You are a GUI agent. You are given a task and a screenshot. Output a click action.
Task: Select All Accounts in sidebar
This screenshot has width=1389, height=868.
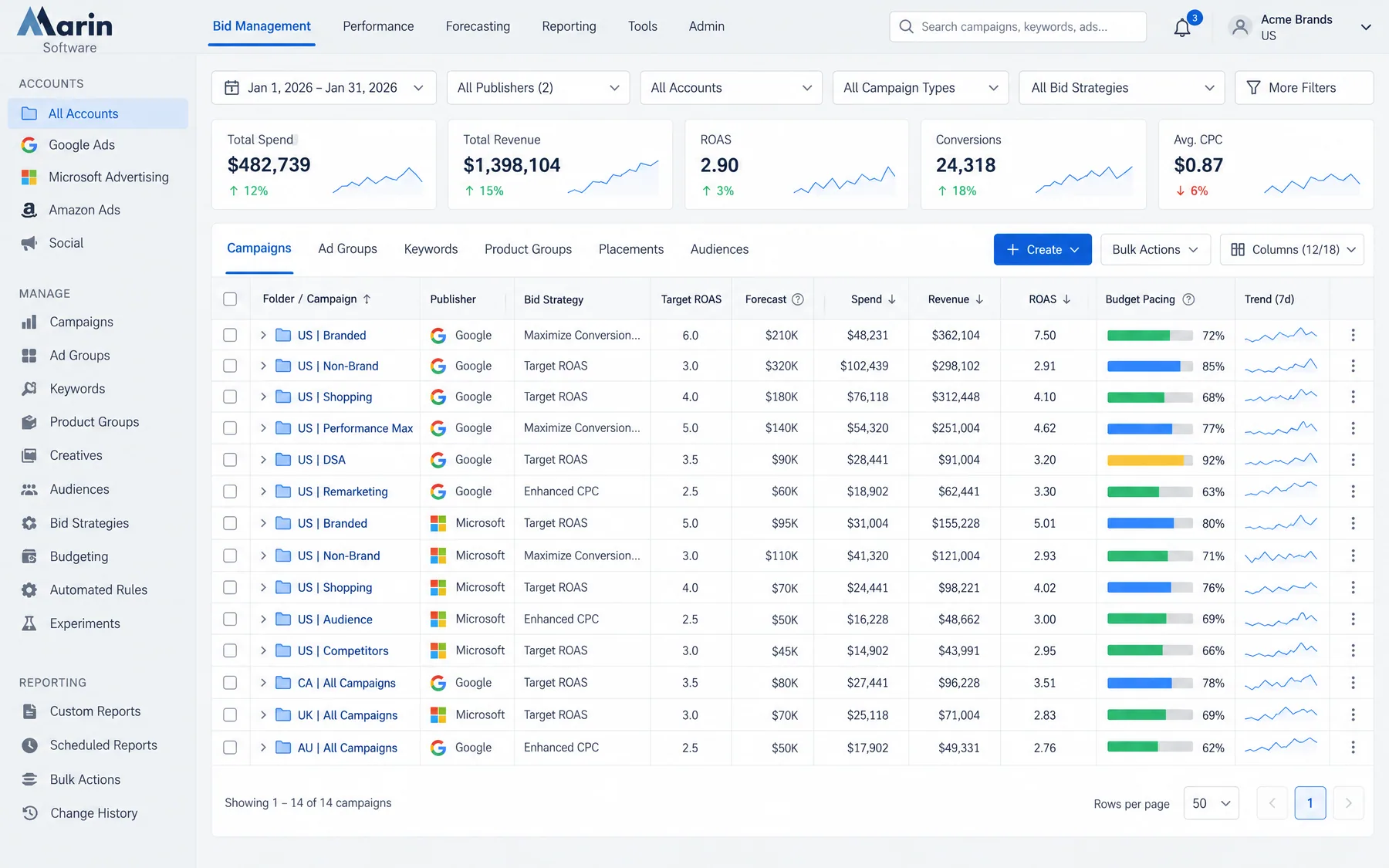(x=98, y=113)
